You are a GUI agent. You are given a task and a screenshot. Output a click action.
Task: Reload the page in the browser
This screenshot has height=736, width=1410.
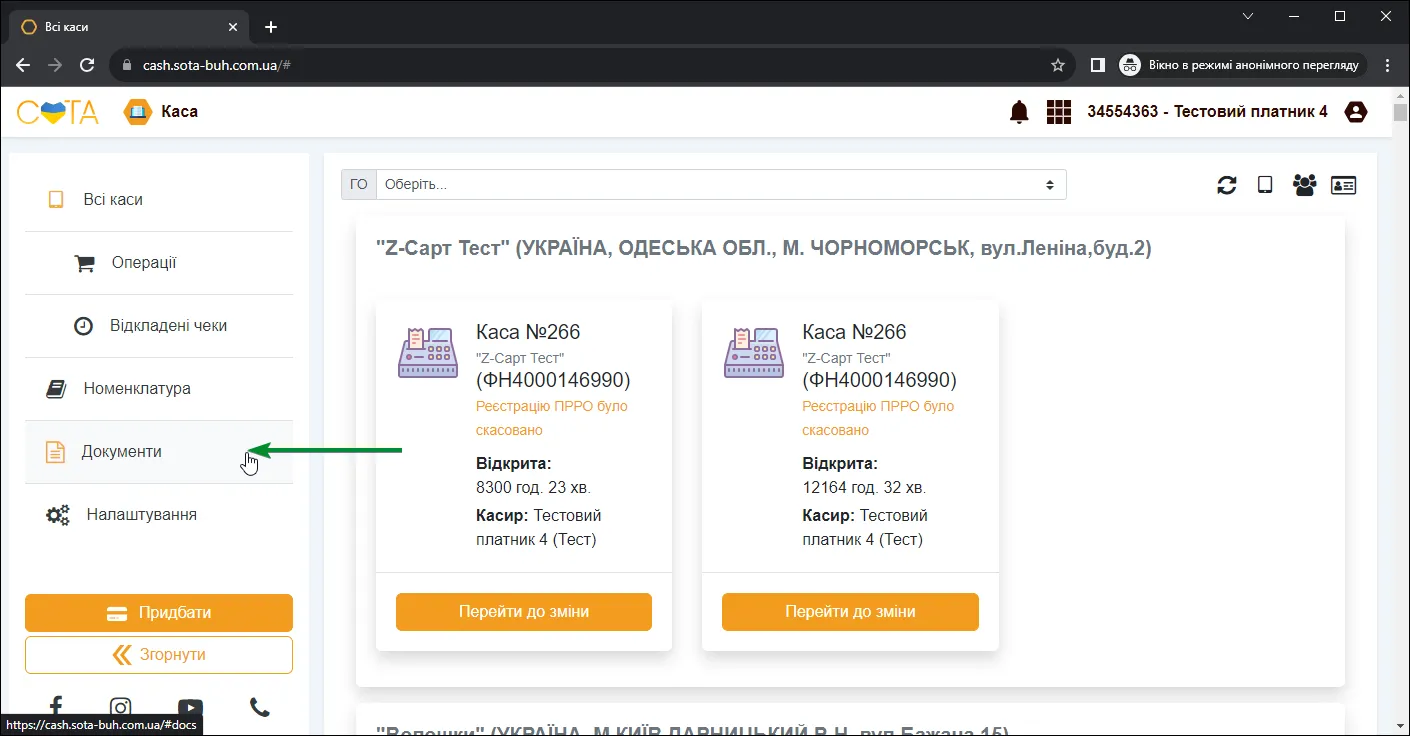click(x=87, y=65)
